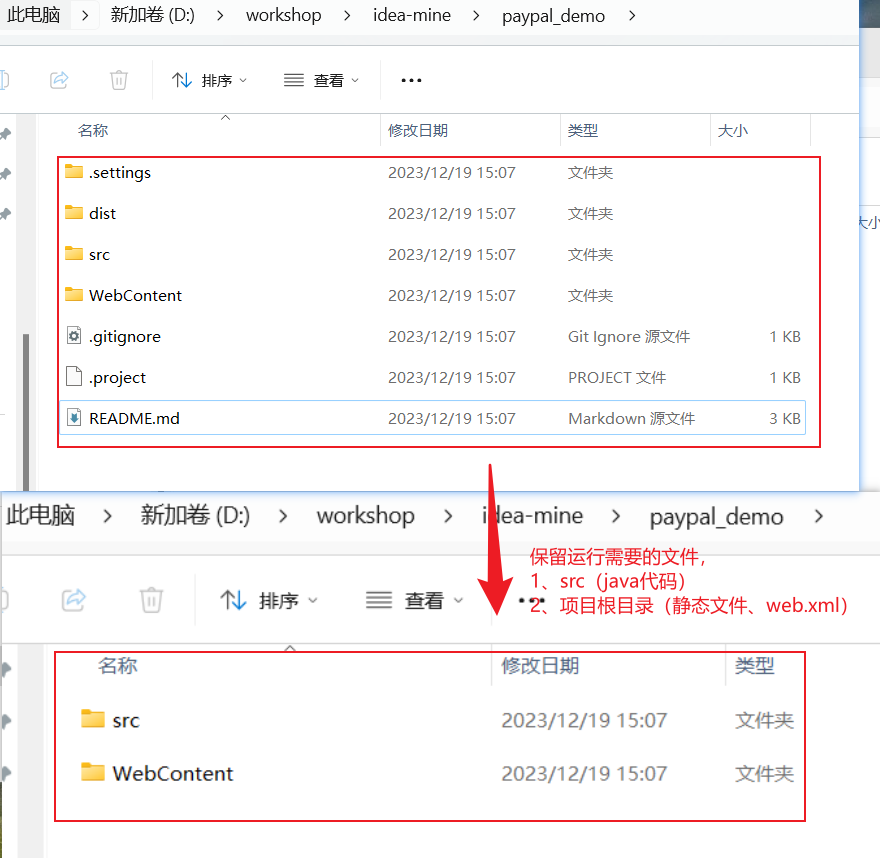Click the delete trash icon in upper toolbar
This screenshot has height=858, width=880.
tap(119, 80)
